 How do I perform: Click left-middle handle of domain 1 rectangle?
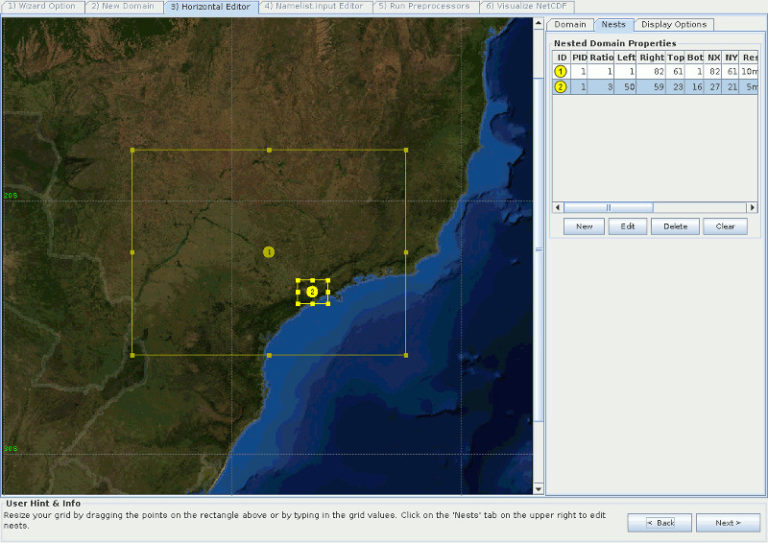132,252
